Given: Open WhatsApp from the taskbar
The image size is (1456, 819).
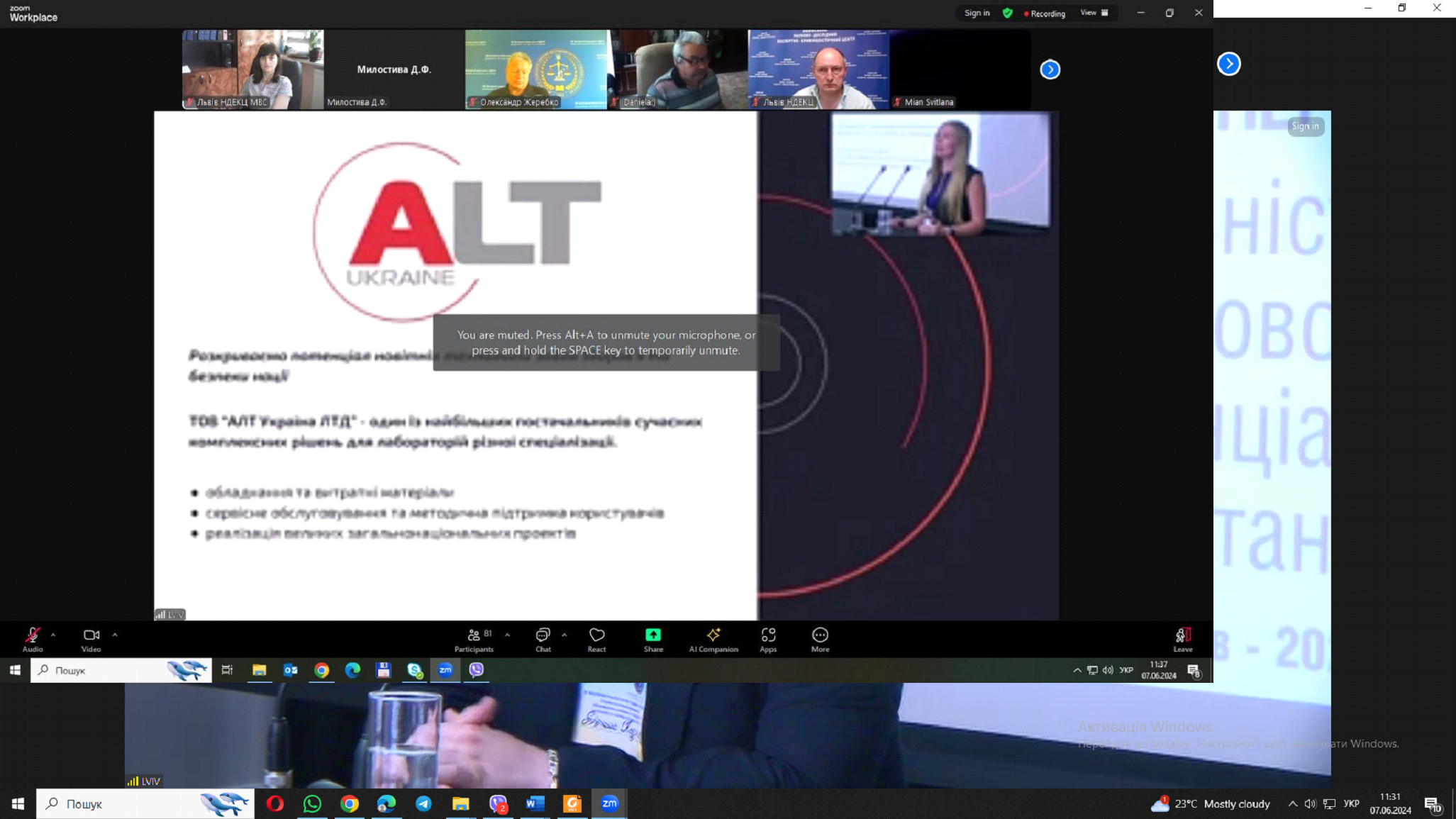Looking at the screenshot, I should (x=312, y=803).
